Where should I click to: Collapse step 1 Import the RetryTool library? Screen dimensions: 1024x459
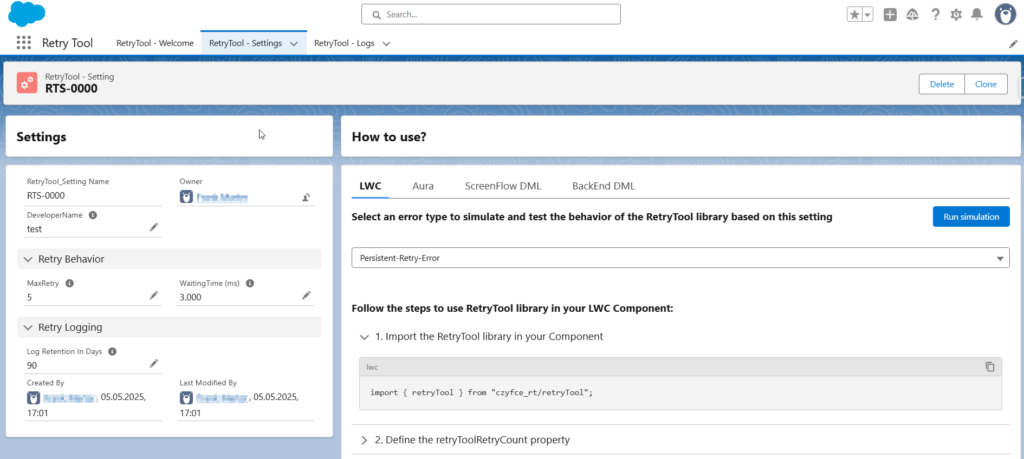coord(364,337)
